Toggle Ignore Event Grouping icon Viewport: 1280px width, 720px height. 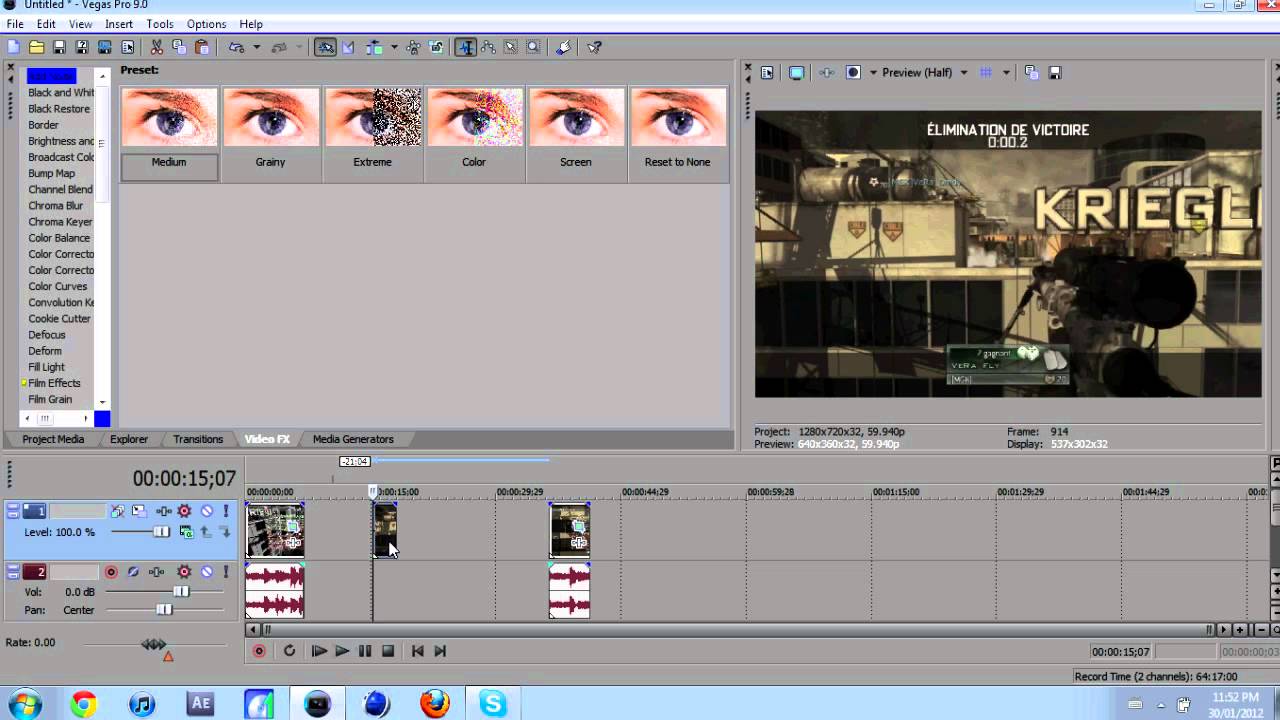point(436,47)
